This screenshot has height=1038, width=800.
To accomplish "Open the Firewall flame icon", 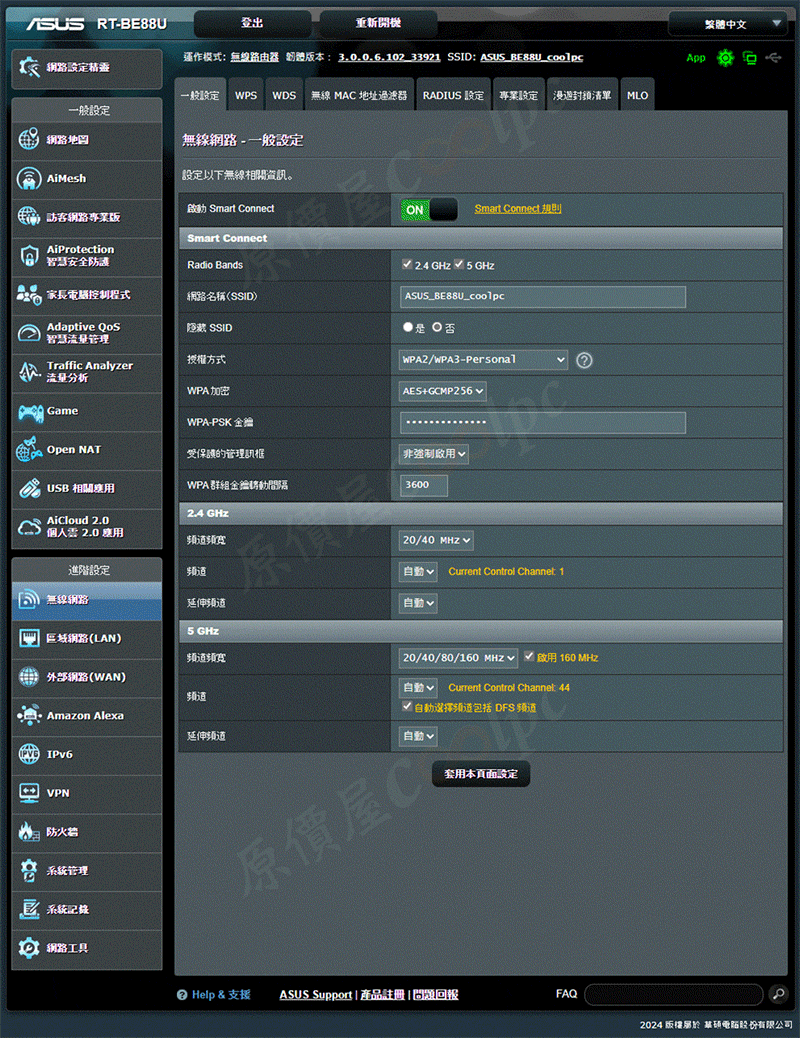I will 28,831.
